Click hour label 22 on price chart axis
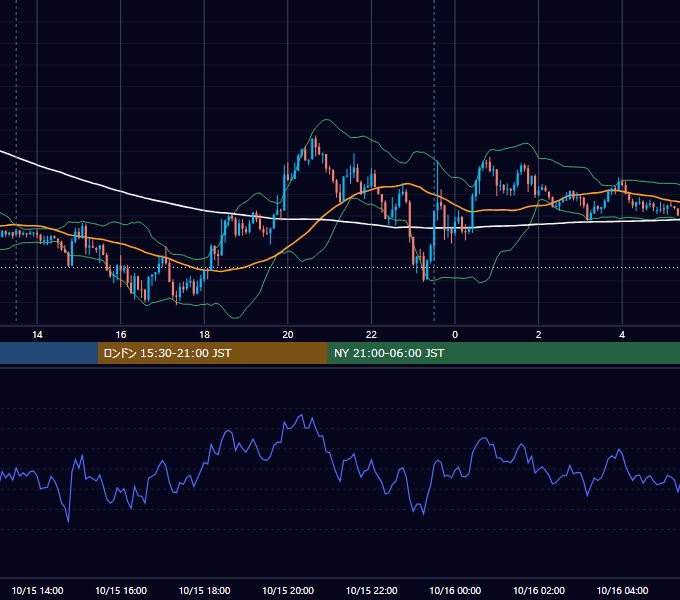The height and width of the screenshot is (600, 680). click(371, 335)
